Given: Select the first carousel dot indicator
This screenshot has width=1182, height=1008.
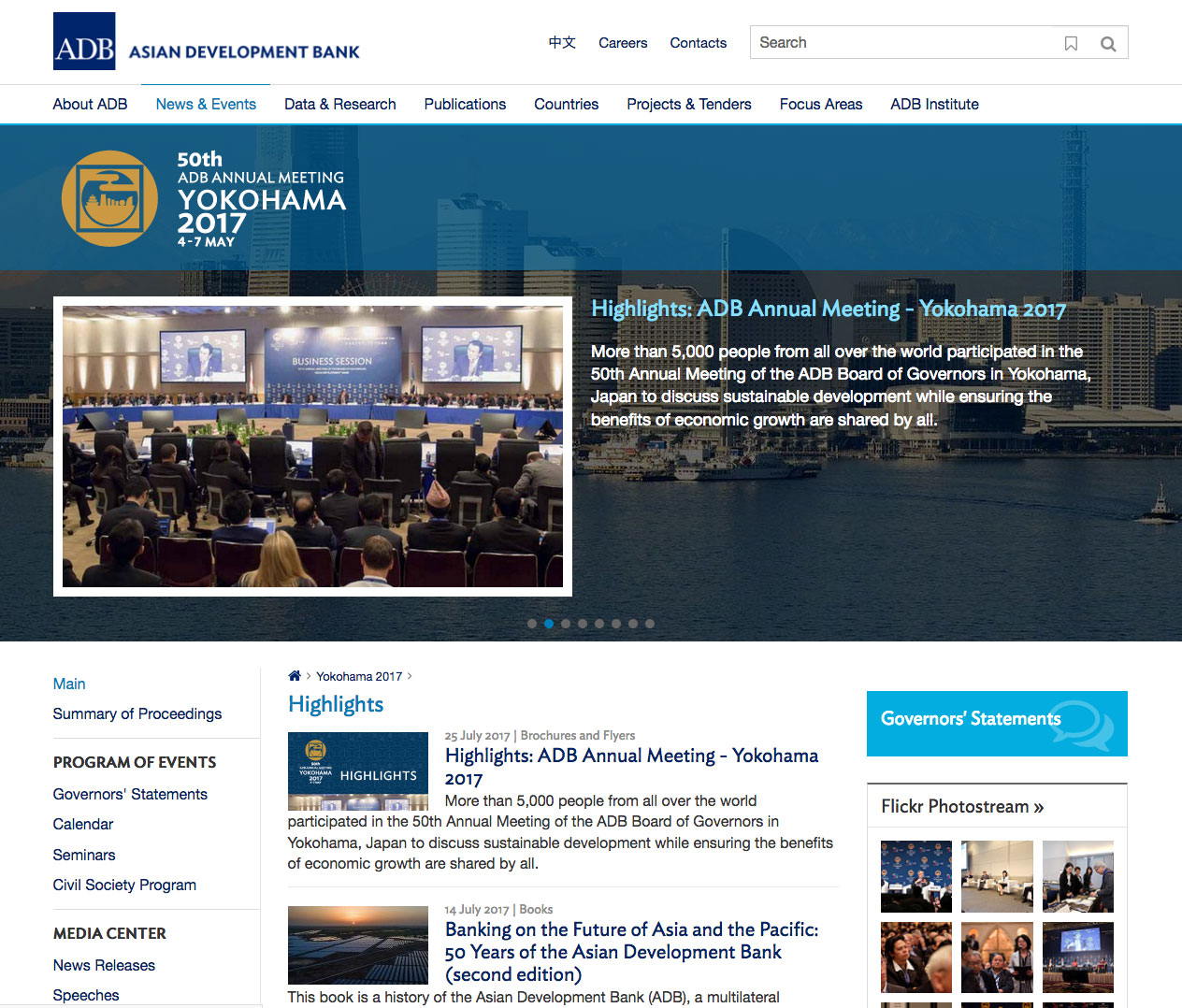Looking at the screenshot, I should [x=532, y=624].
